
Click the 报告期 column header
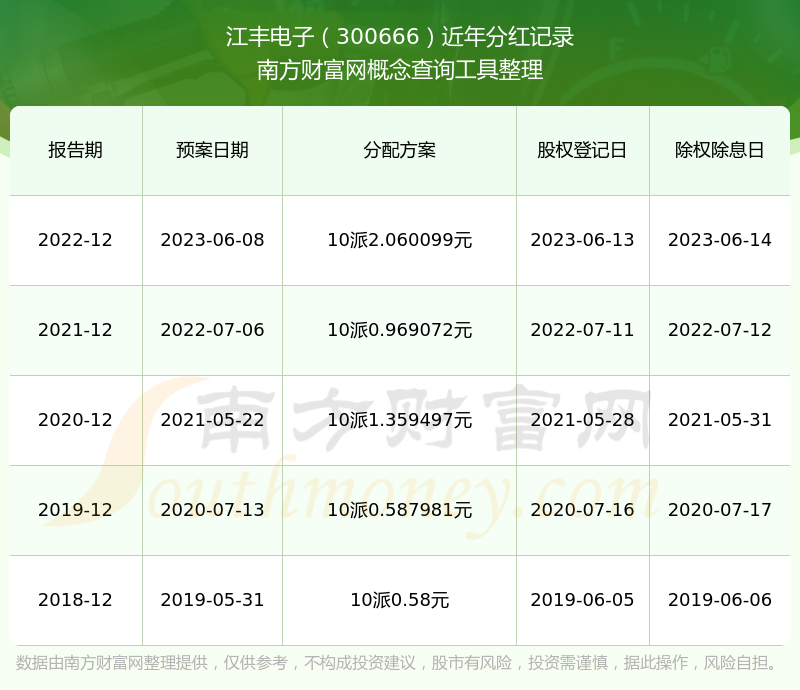pyautogui.click(x=76, y=151)
